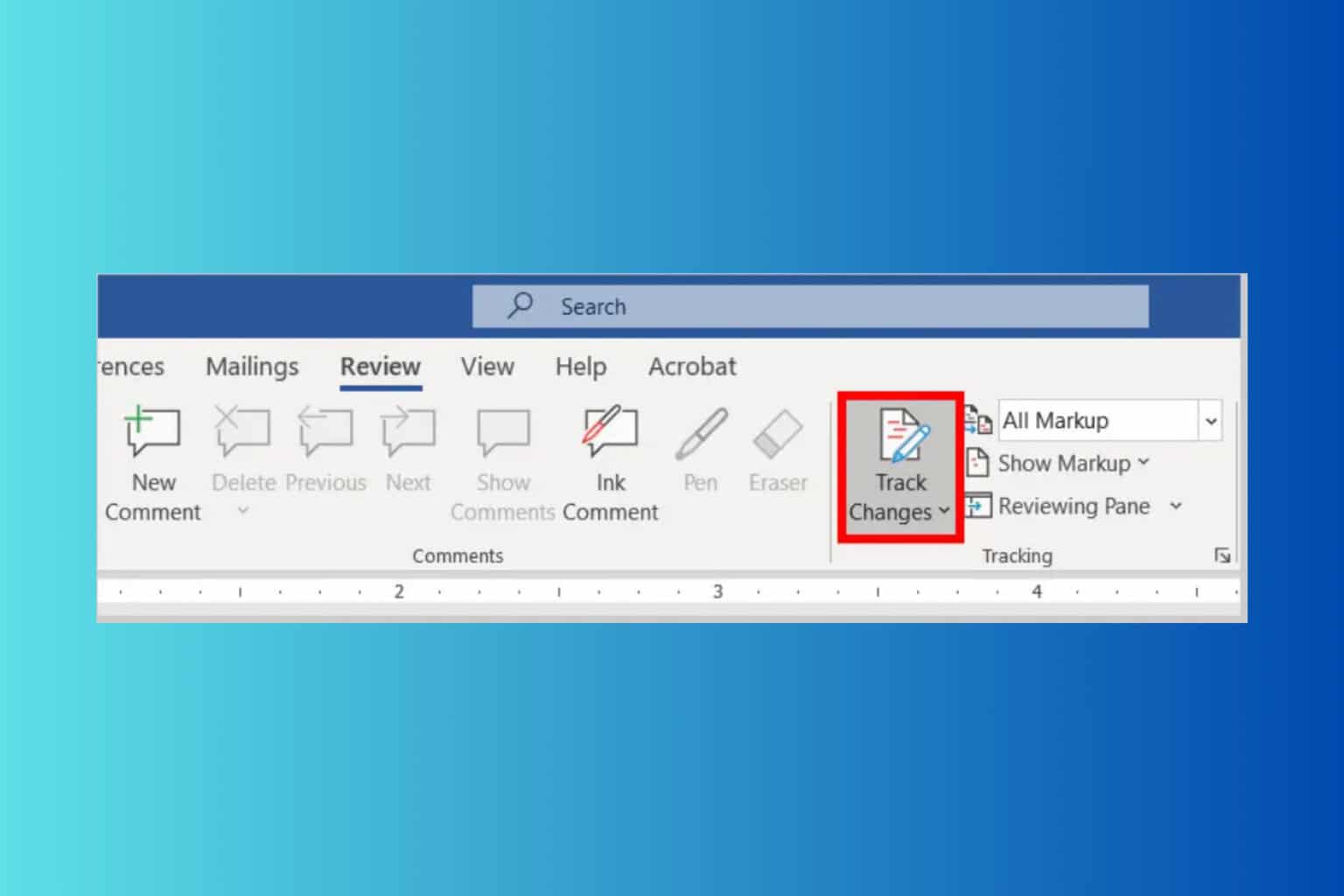This screenshot has width=1344, height=896.
Task: Jump to the Next comment
Action: coord(408,433)
